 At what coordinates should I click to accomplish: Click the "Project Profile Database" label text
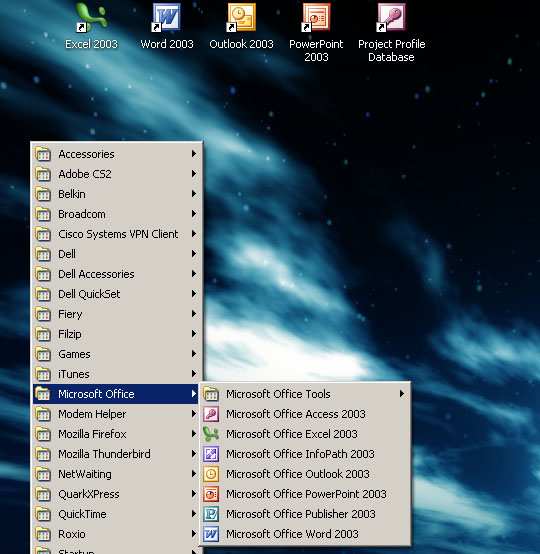[391, 51]
